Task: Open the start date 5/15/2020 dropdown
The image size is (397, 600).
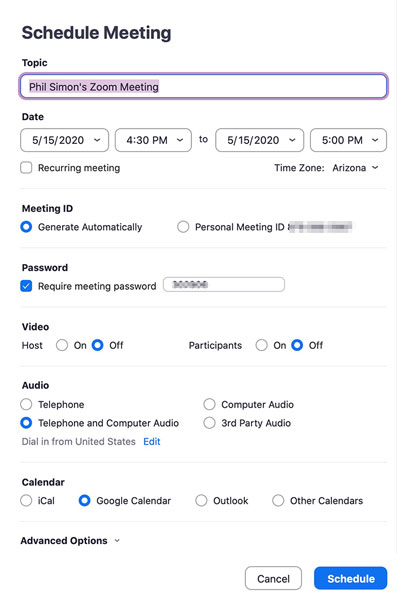Action: point(64,140)
